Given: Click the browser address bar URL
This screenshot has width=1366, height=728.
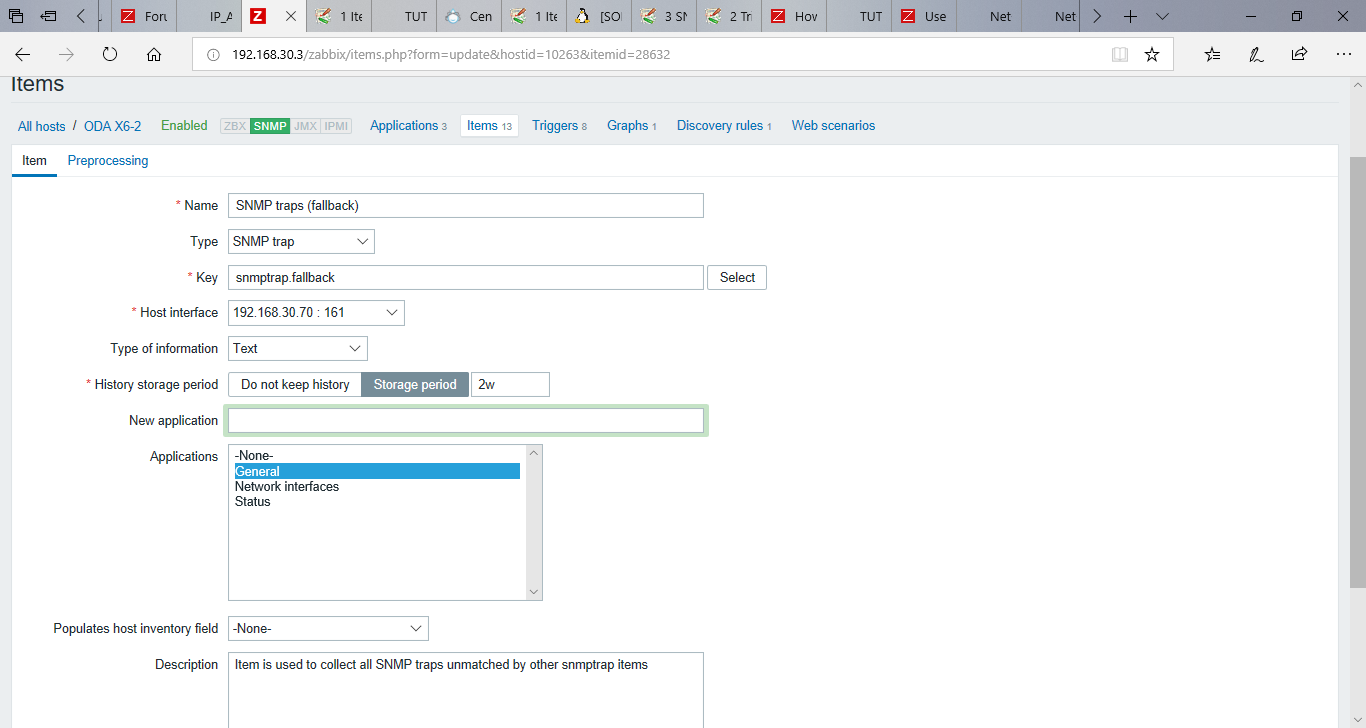Looking at the screenshot, I should click(x=451, y=55).
